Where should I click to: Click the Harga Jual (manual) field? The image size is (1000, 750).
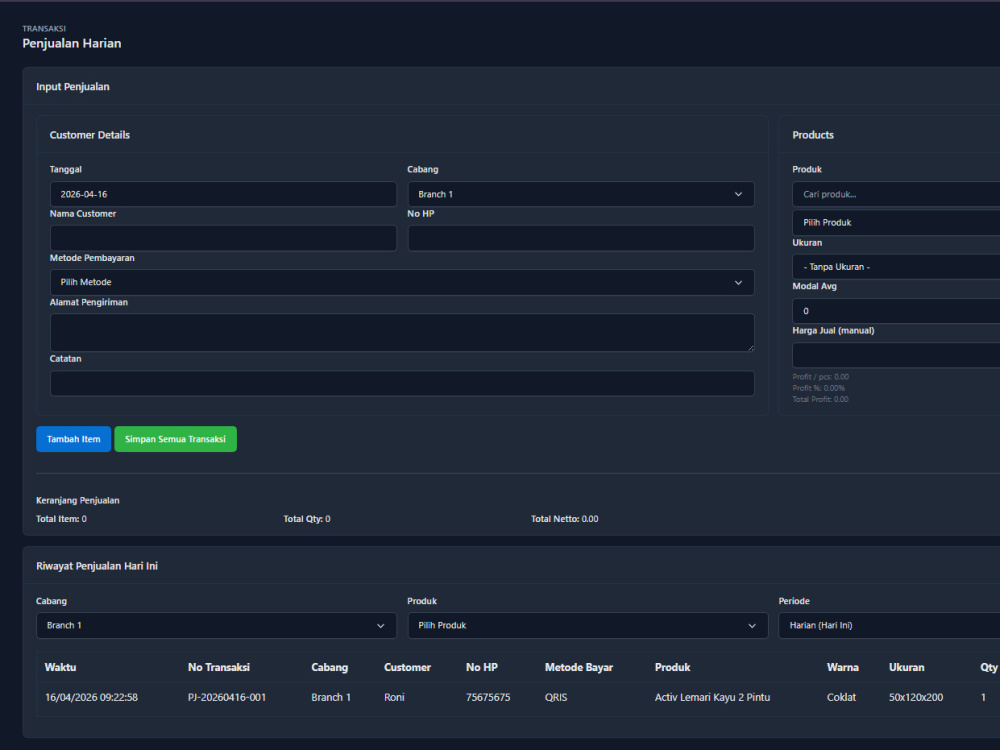(x=896, y=355)
